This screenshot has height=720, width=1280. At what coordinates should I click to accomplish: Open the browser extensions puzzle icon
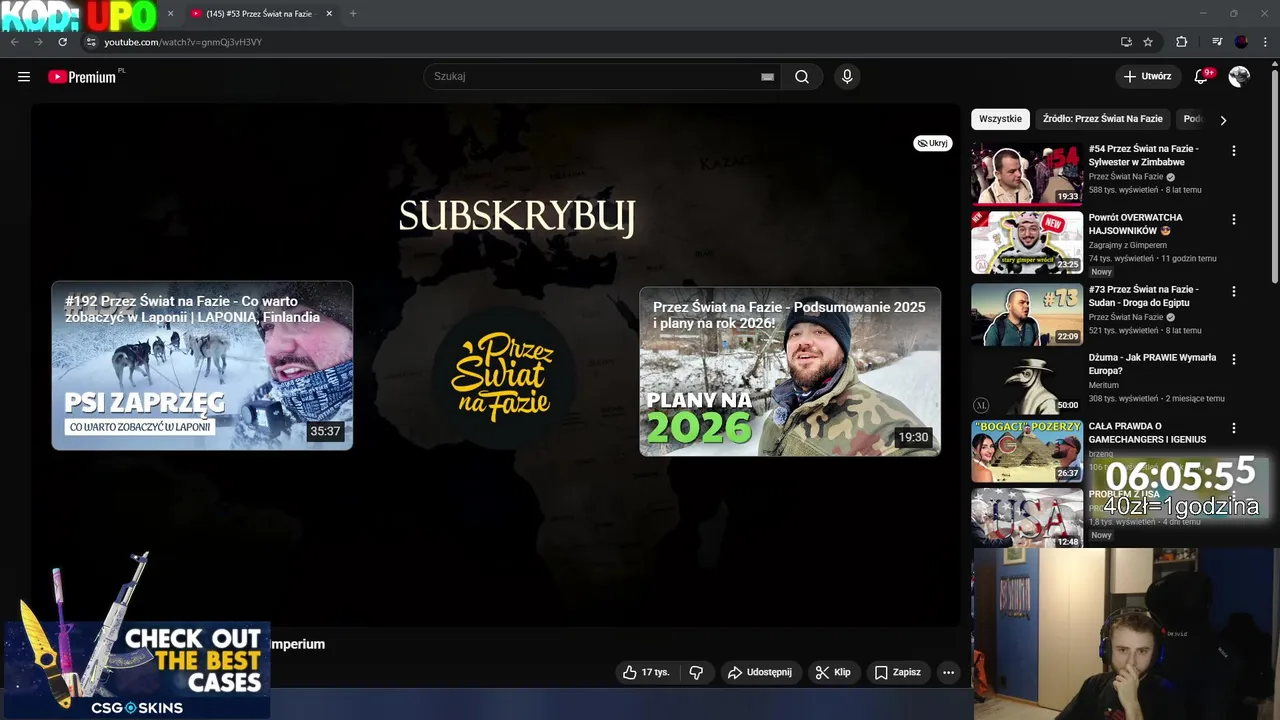pyautogui.click(x=1181, y=42)
